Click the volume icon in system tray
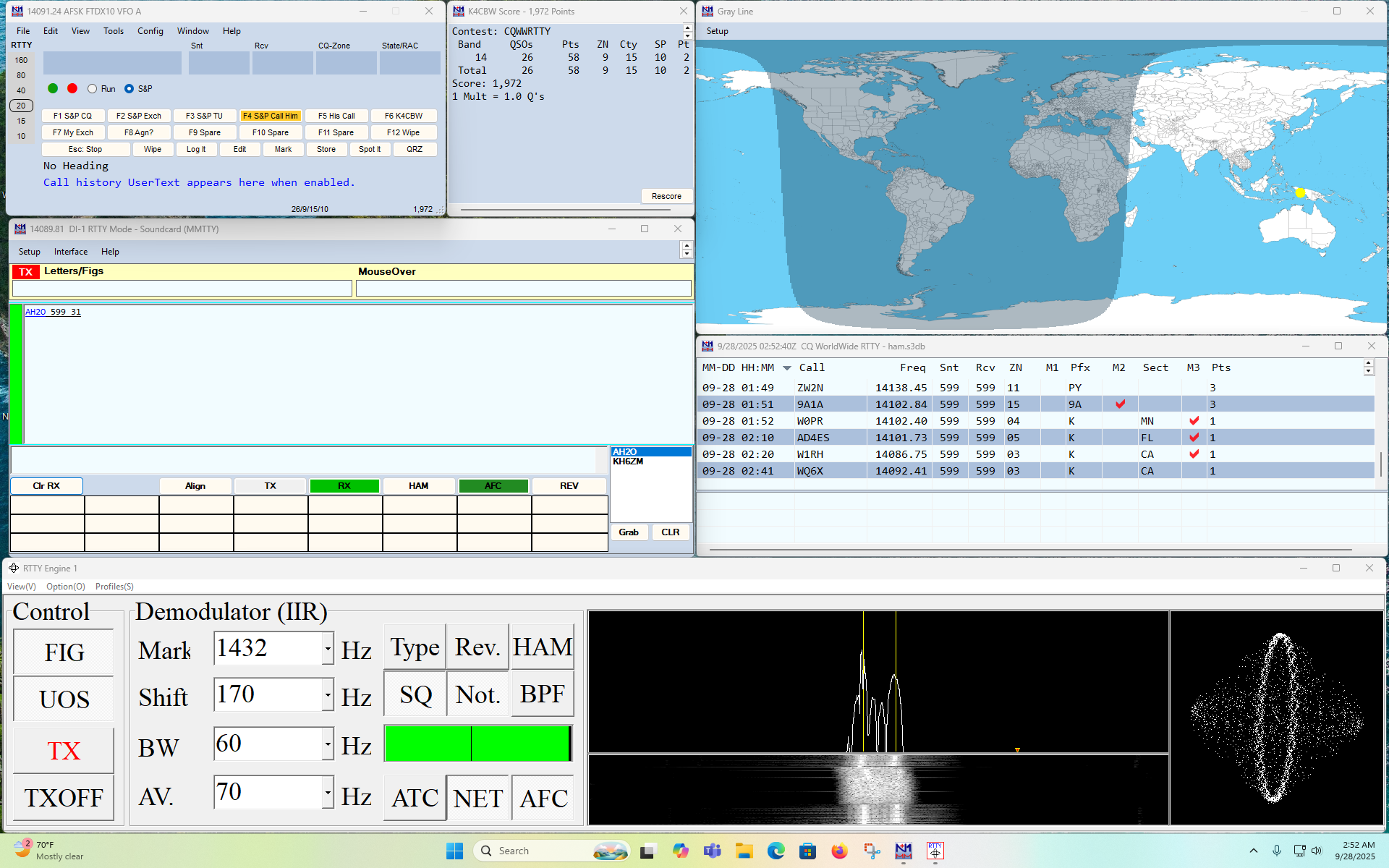1389x868 pixels. click(x=1317, y=851)
